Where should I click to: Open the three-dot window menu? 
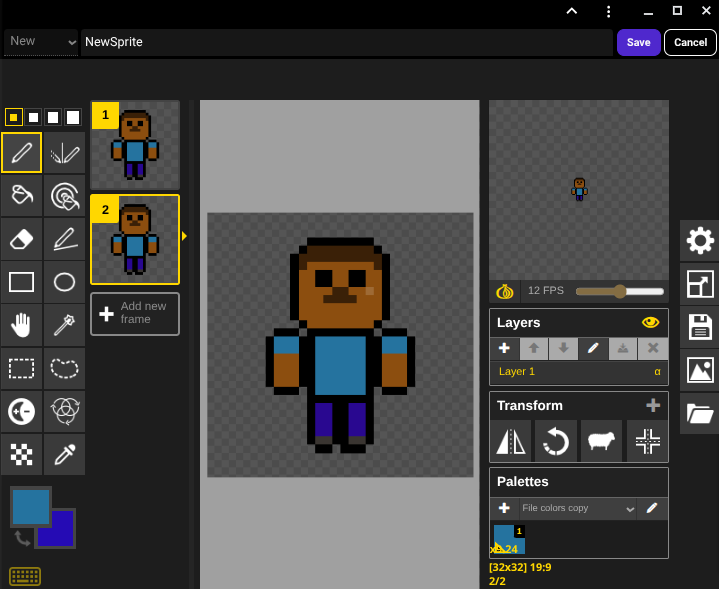pyautogui.click(x=608, y=11)
